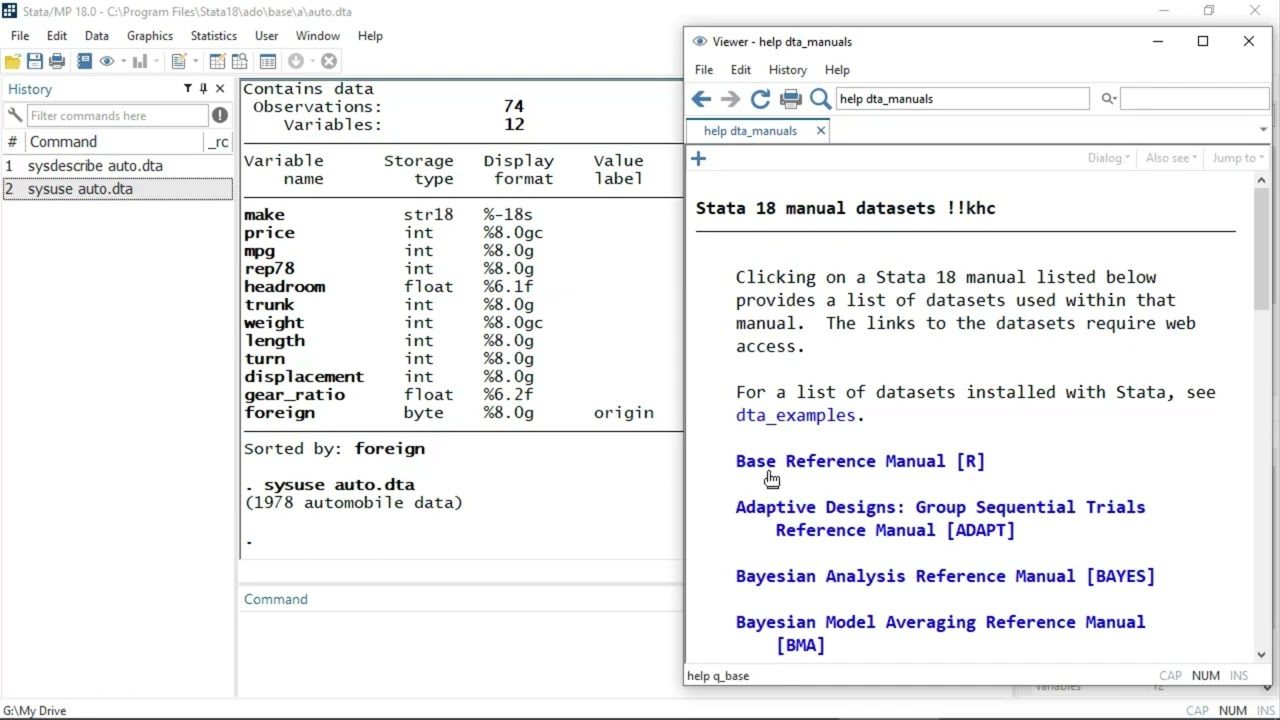Click the Graph bar chart icon
Viewport: 1280px width, 720px height.
(139, 61)
